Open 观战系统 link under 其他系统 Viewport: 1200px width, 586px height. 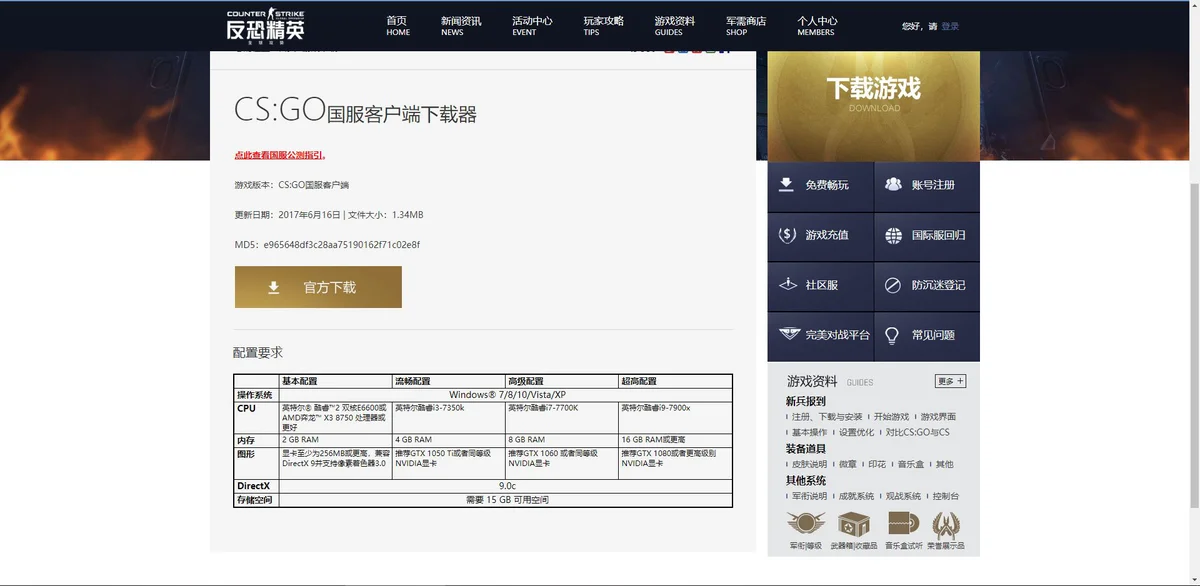pyautogui.click(x=903, y=496)
